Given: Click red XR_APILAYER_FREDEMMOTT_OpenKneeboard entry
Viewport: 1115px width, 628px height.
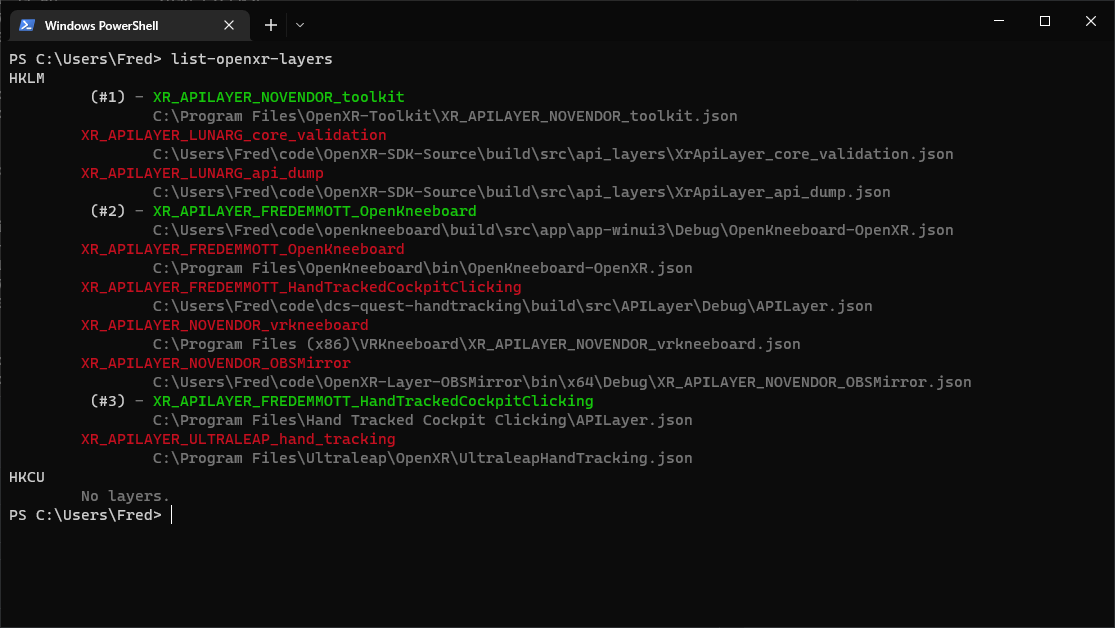Looking at the screenshot, I should click(242, 249).
